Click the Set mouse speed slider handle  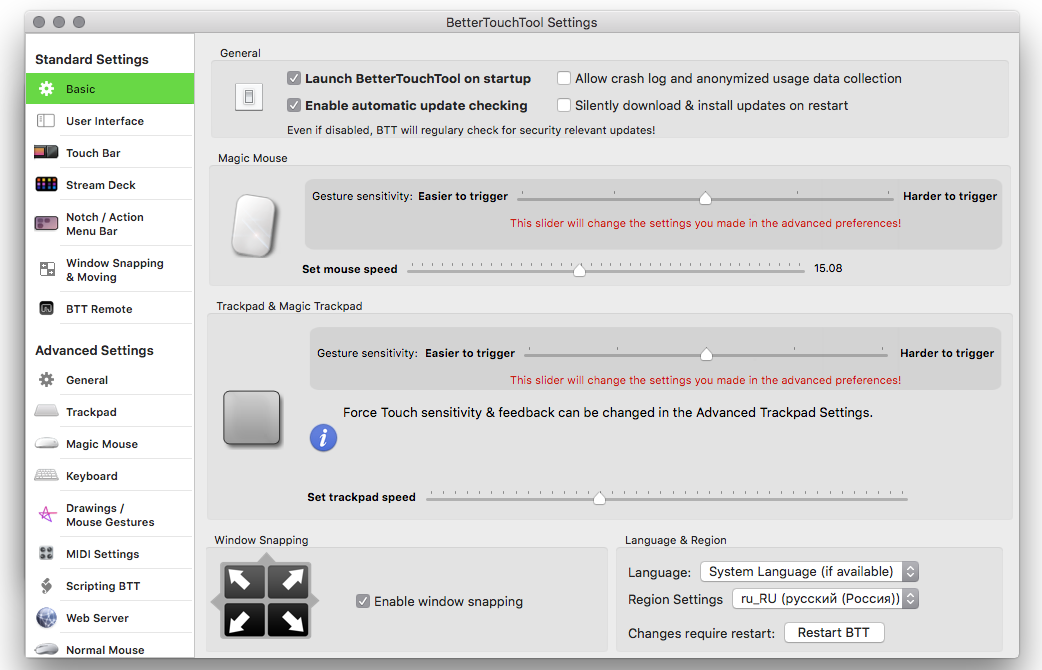tap(579, 270)
